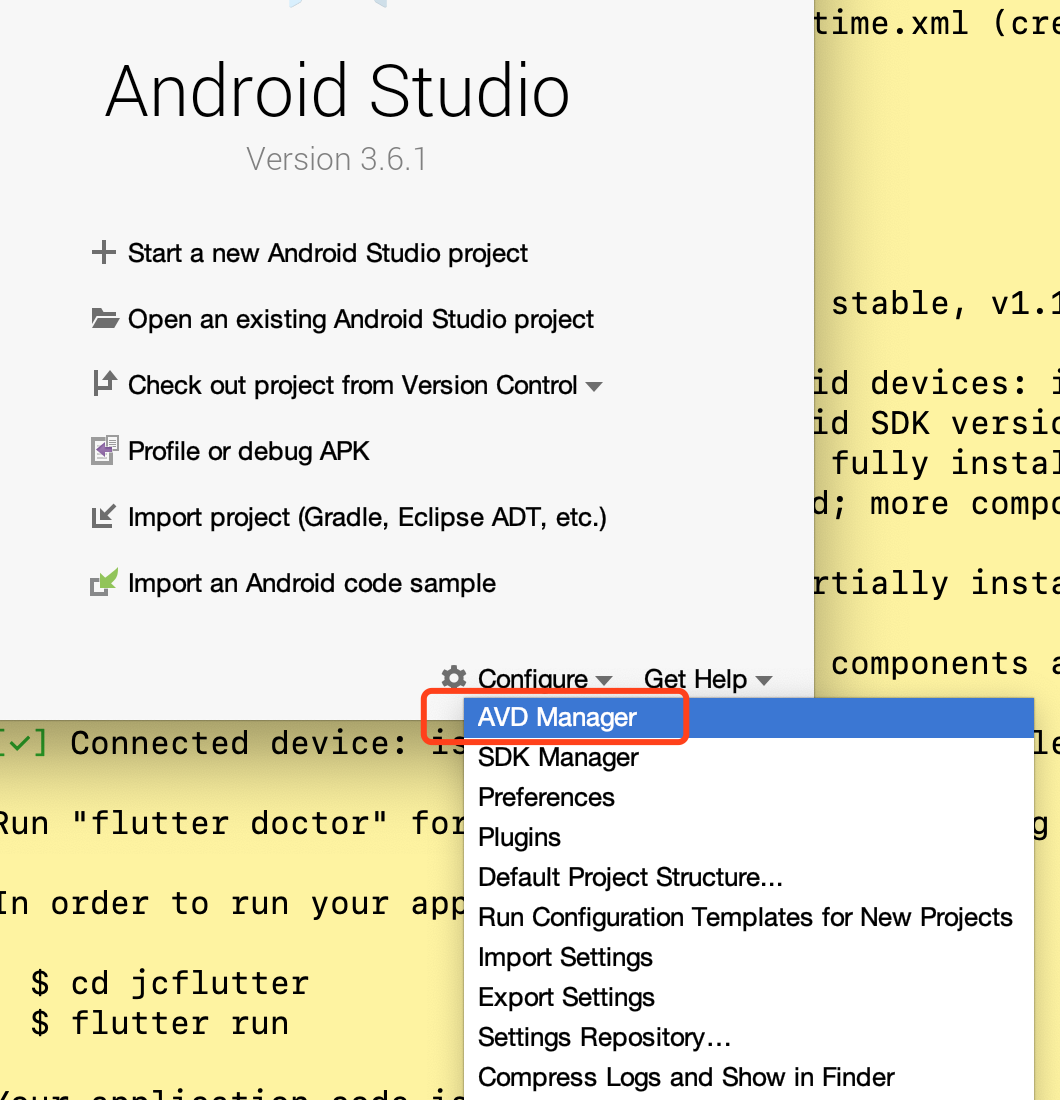Click 'fully instal' line in terminal
Screen dimensions: 1060x1100
pyautogui.click(x=945, y=464)
